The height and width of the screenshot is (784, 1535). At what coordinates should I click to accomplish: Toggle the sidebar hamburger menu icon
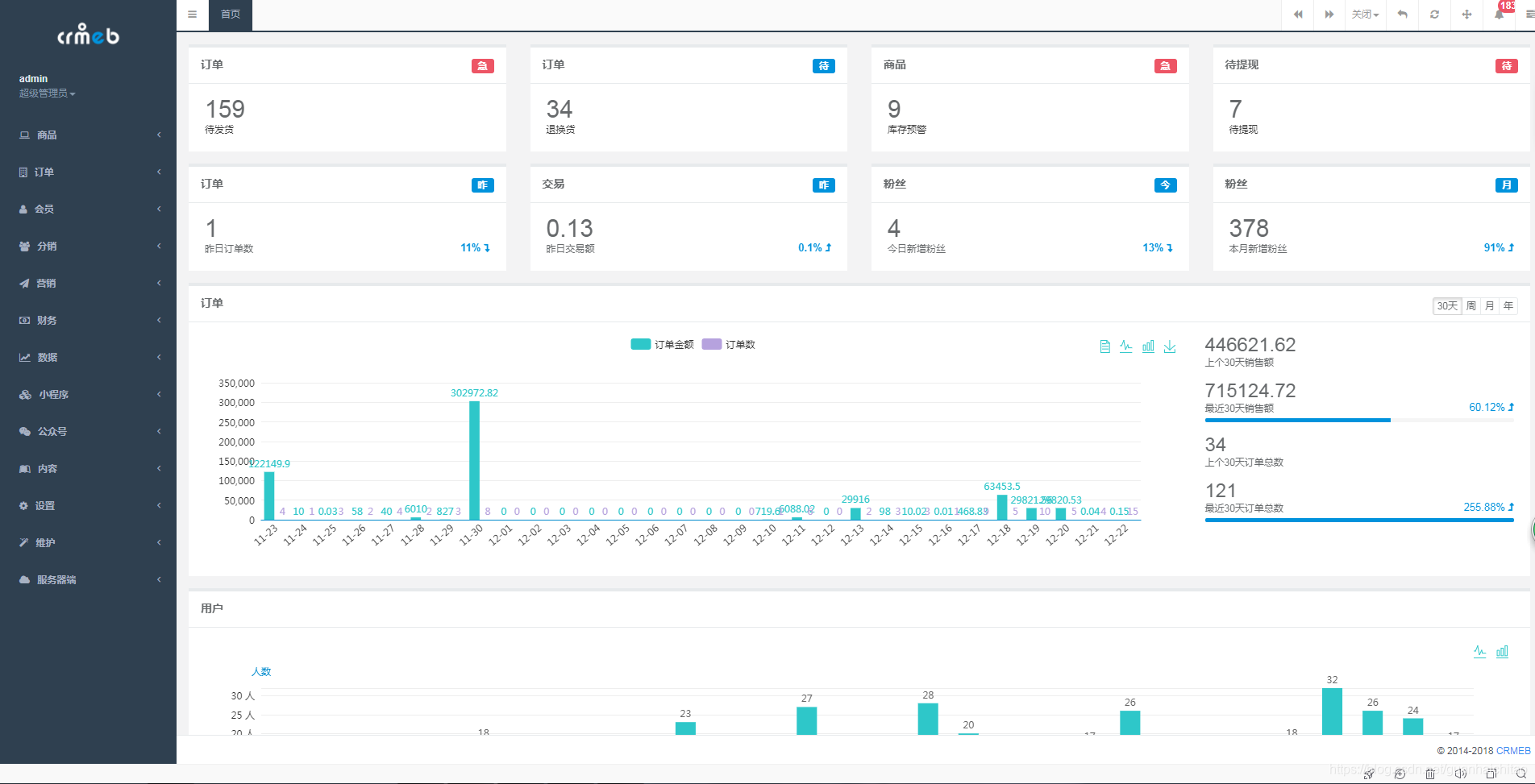(192, 15)
